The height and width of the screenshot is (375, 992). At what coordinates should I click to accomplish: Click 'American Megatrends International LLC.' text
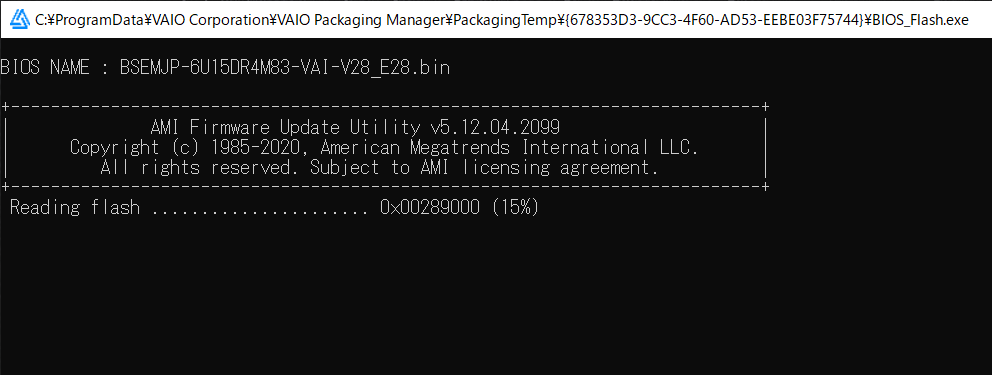509,148
